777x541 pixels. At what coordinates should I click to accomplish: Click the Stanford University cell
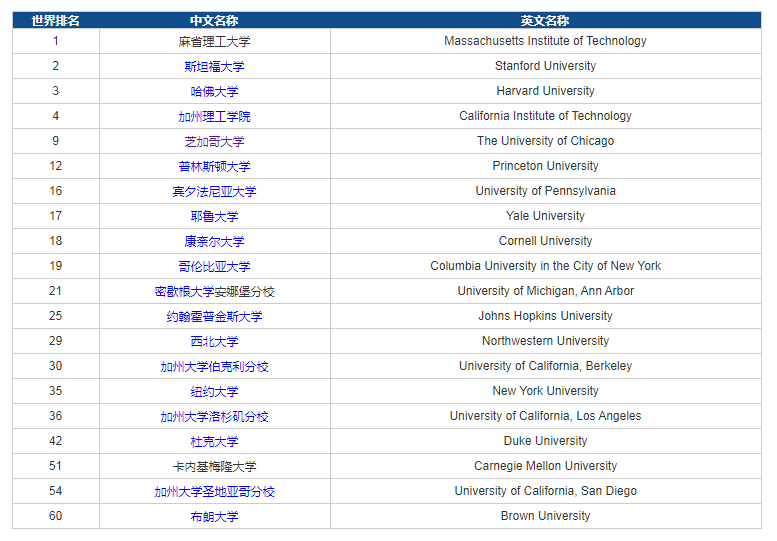click(x=545, y=66)
